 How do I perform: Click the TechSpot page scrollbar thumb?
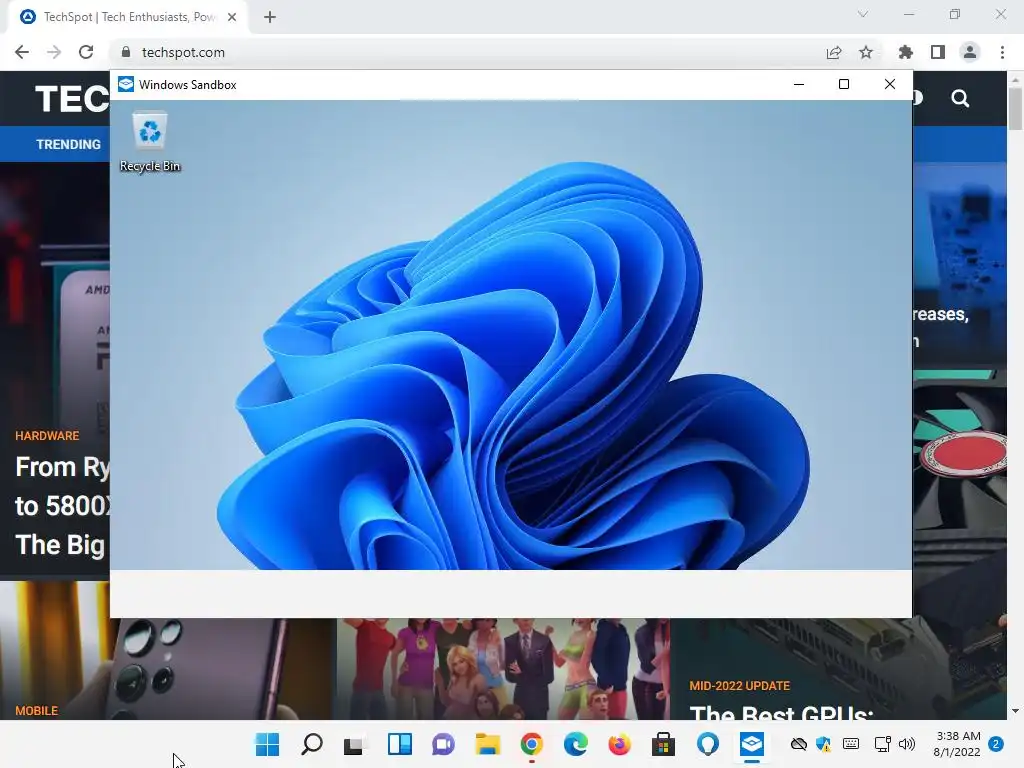(1016, 108)
